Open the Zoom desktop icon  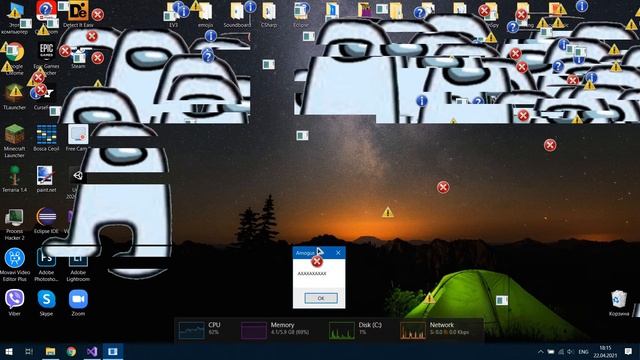(78, 303)
